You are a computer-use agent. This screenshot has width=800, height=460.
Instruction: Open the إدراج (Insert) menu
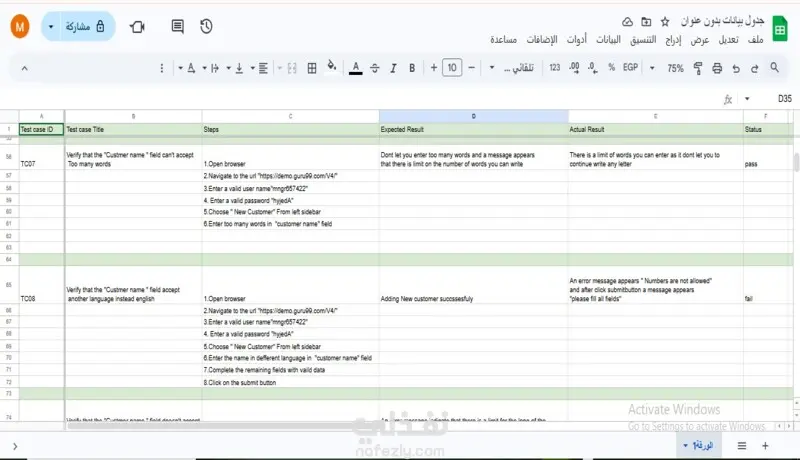[x=673, y=40]
